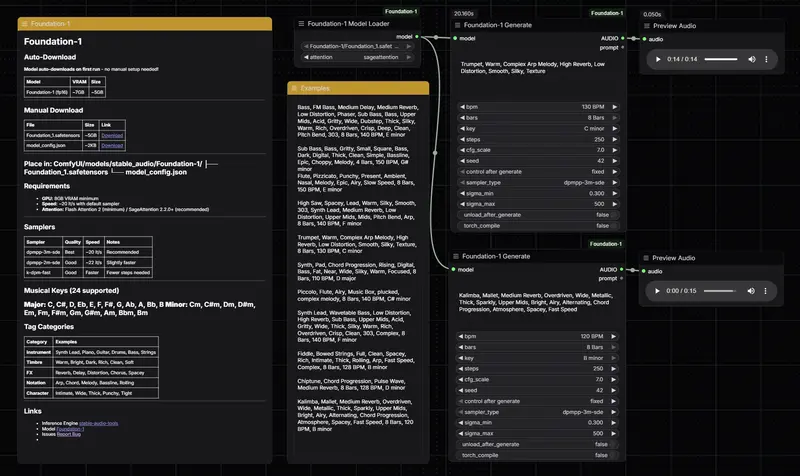The height and width of the screenshot is (476, 800).
Task: Open the attention dropdown in Model Loader
Action: pos(359,57)
